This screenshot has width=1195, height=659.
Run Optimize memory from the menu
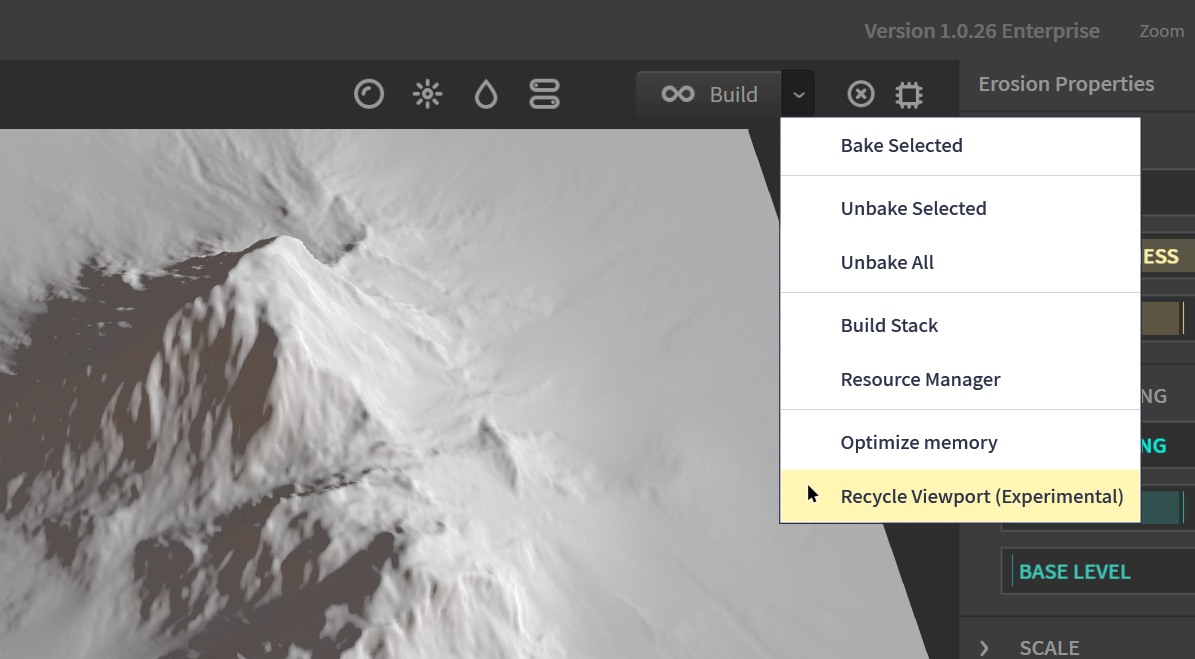click(918, 443)
